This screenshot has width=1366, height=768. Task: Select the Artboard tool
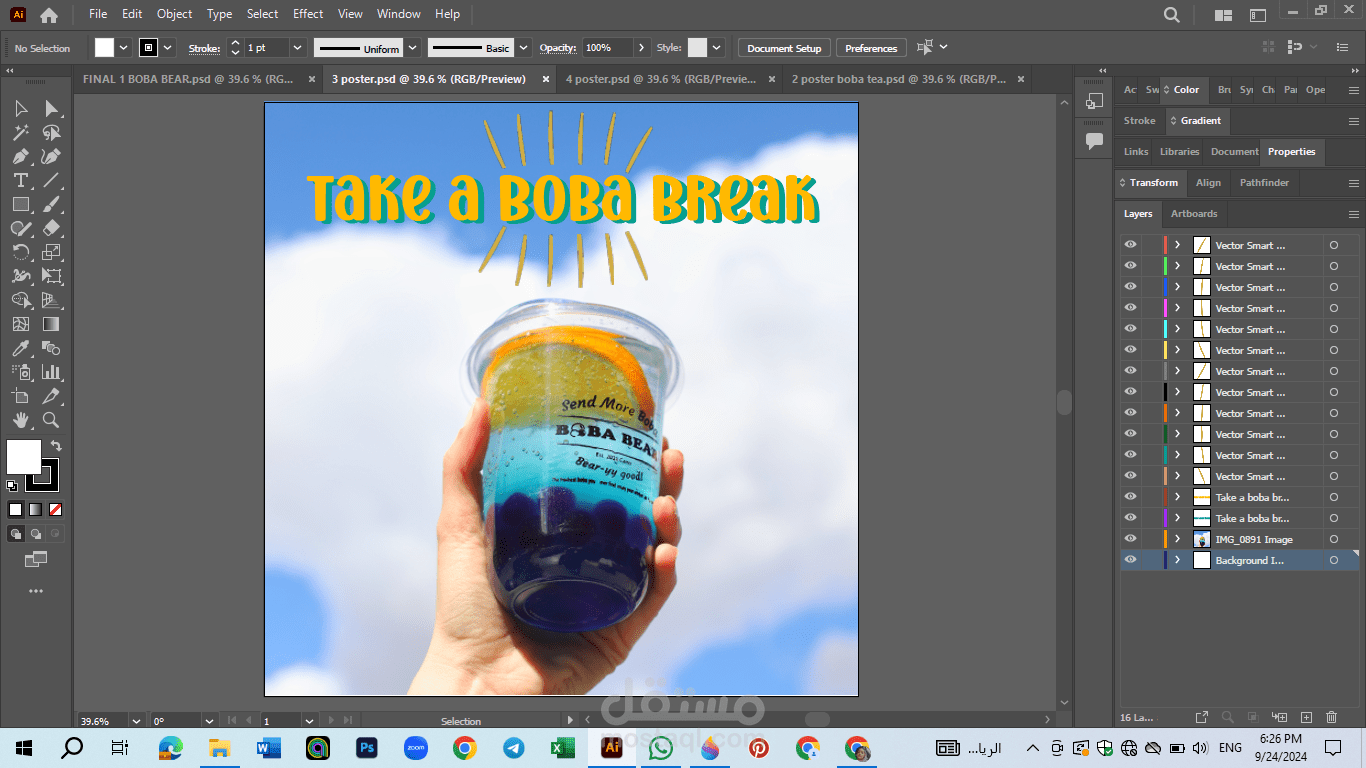tap(21, 396)
